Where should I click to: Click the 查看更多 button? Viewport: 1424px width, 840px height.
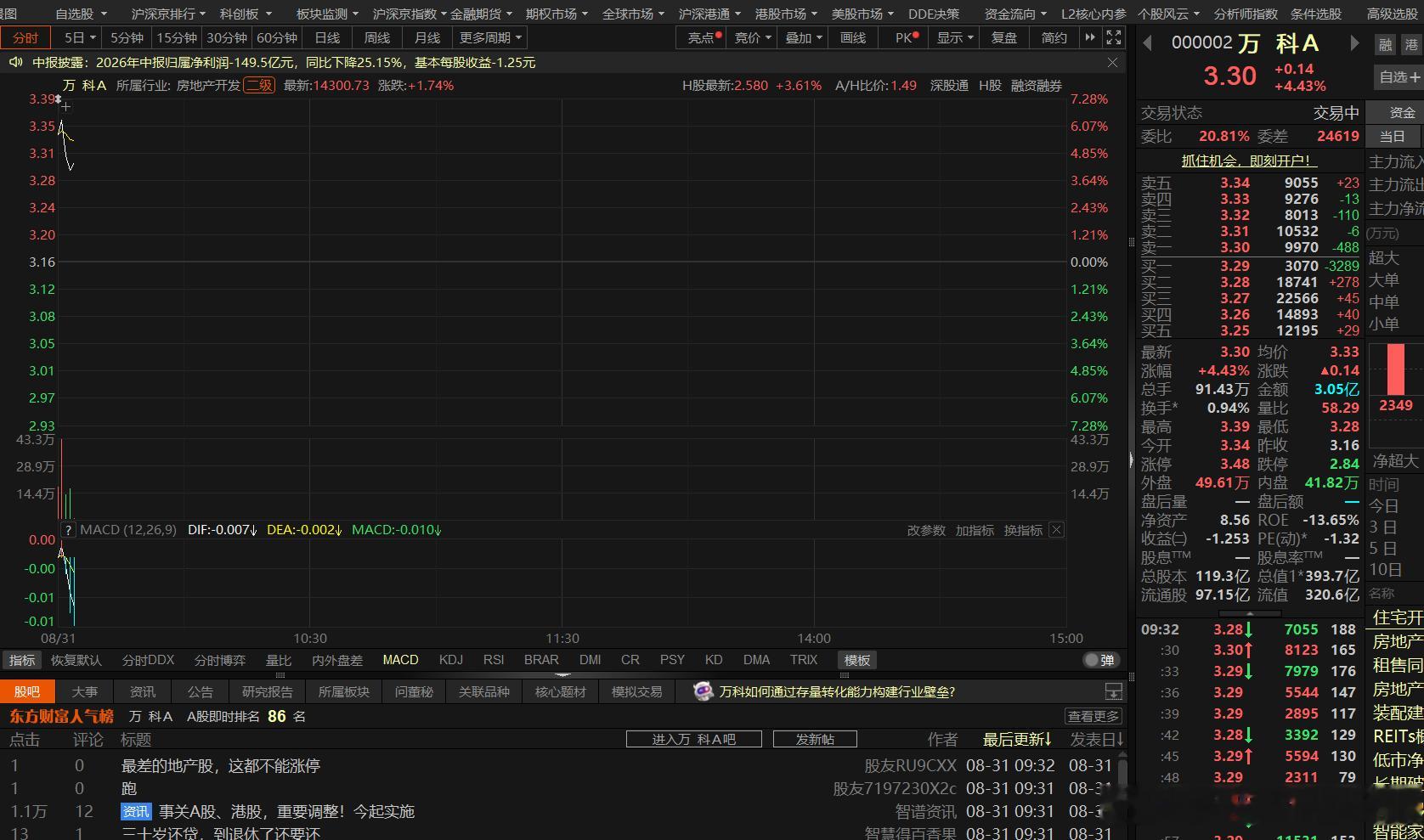click(1093, 716)
